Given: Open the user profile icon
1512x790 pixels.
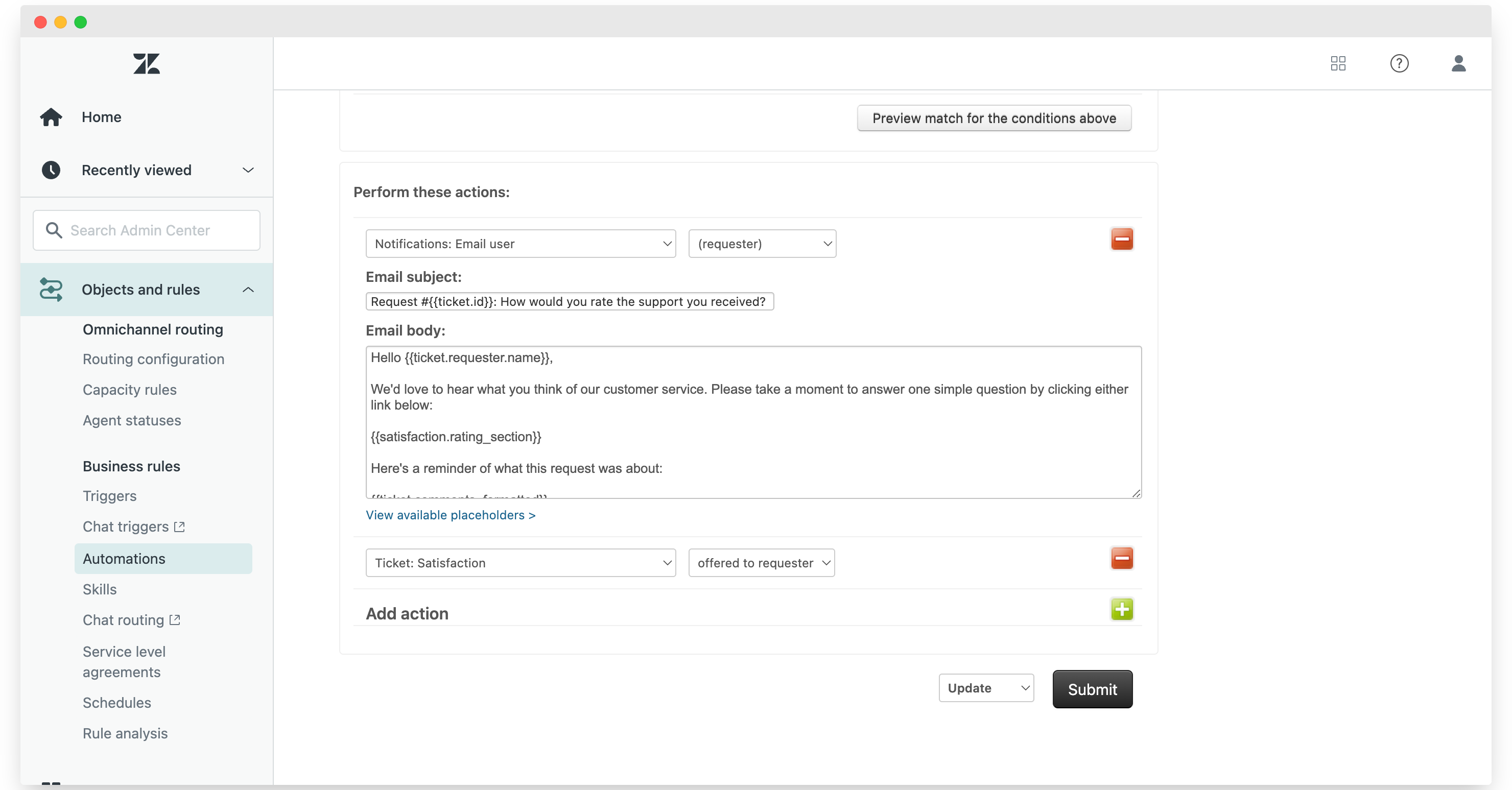Looking at the screenshot, I should tap(1458, 63).
